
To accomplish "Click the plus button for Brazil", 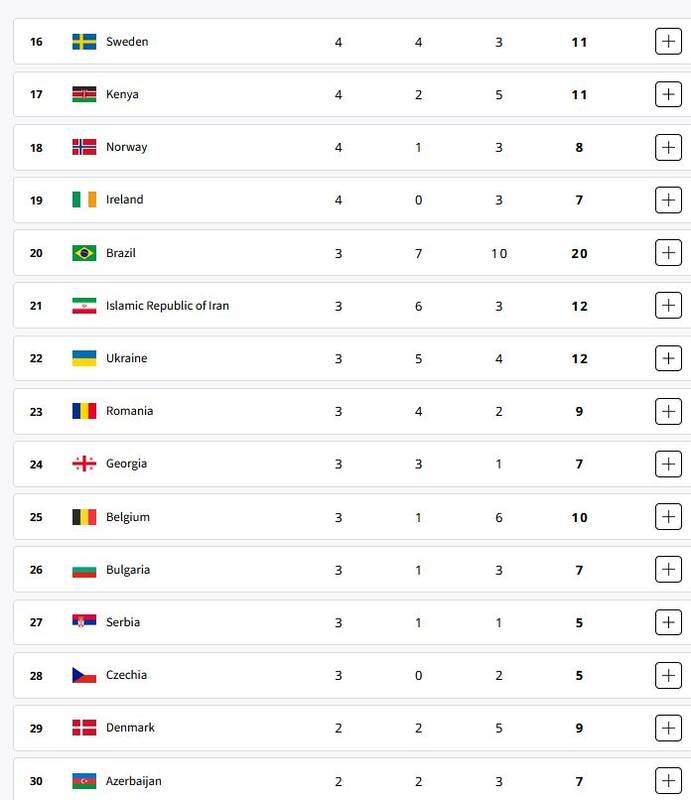I will 668,253.
